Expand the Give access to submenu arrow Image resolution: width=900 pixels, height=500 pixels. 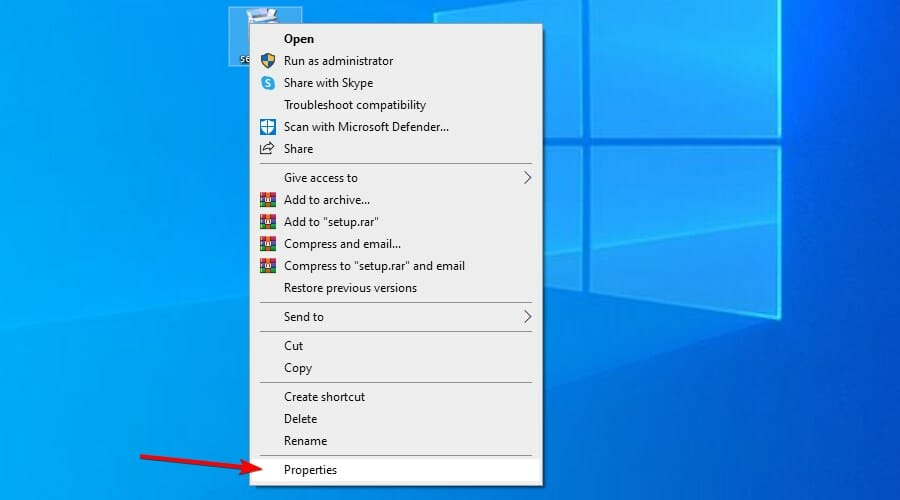pos(527,178)
